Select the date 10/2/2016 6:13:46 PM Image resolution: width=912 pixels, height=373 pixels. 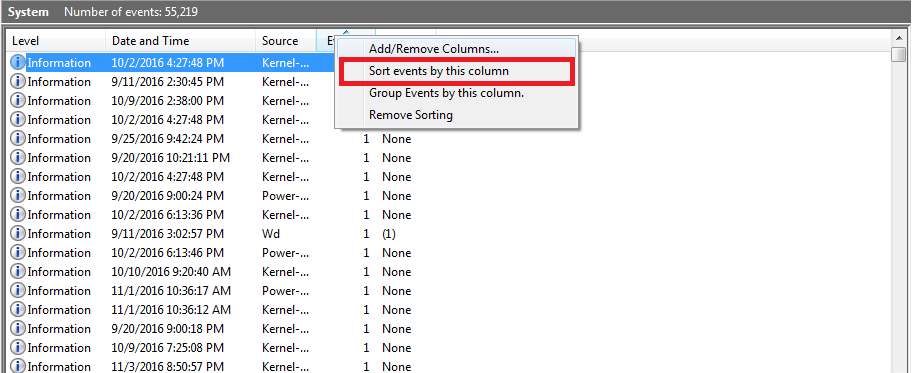168,253
